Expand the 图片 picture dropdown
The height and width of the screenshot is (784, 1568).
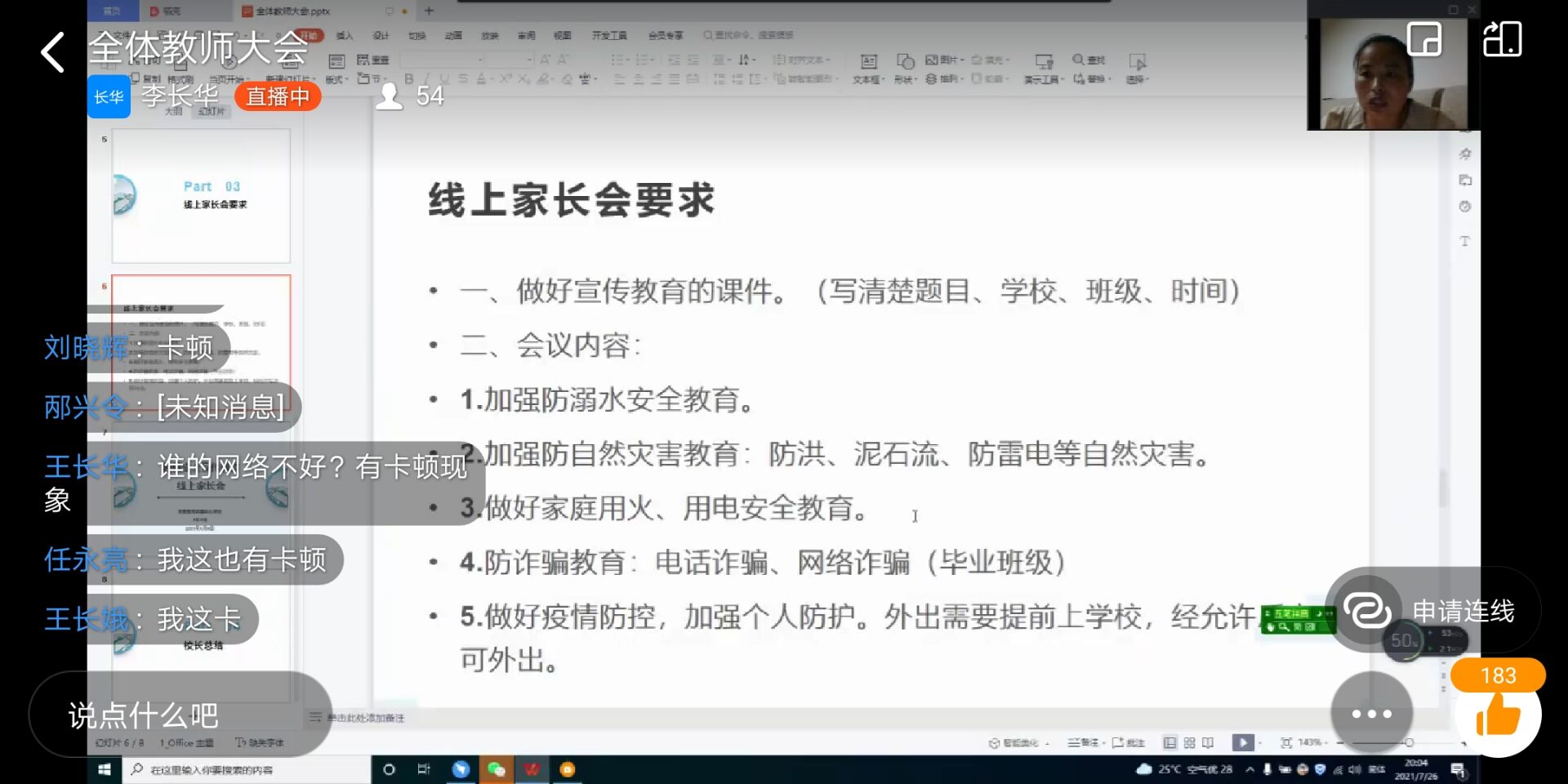point(945,60)
